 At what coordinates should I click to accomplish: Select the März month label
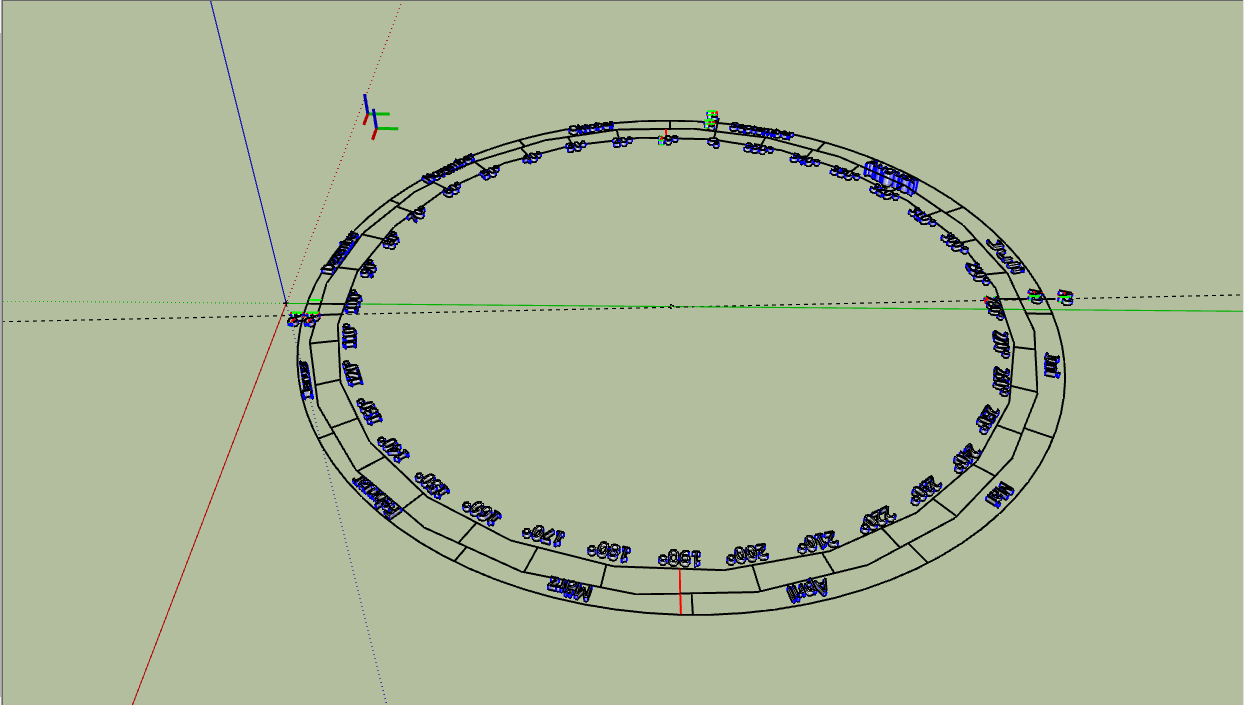pyautogui.click(x=569, y=587)
